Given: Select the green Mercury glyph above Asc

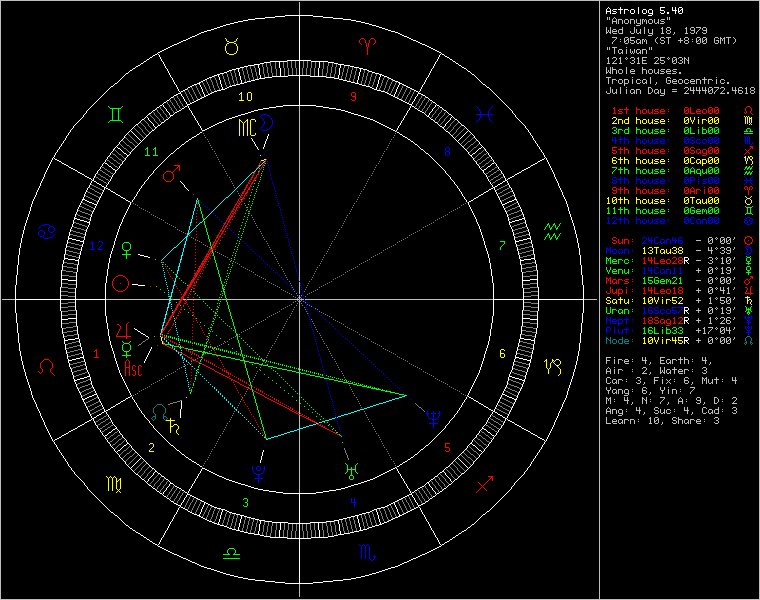Looking at the screenshot, I should pyautogui.click(x=127, y=348).
